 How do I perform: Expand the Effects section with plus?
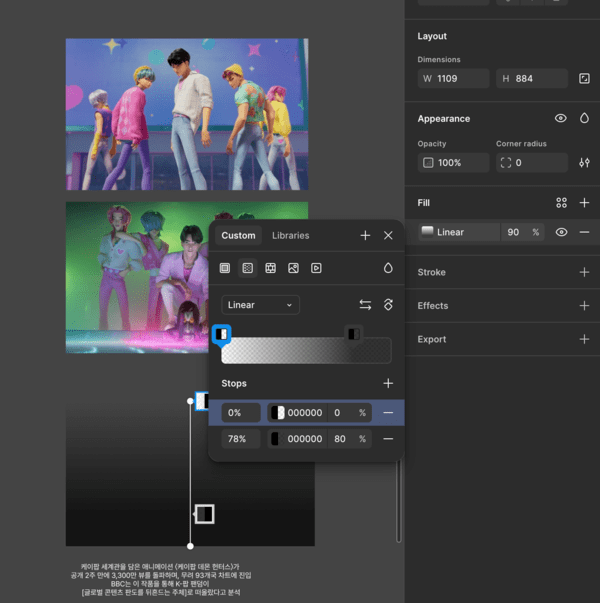click(x=584, y=306)
